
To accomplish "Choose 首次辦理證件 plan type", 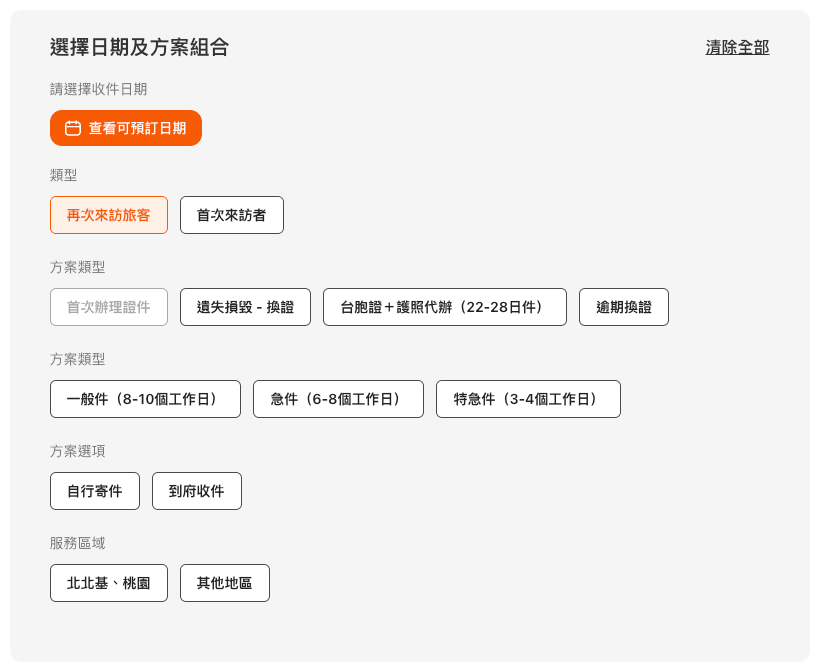I will (x=109, y=307).
